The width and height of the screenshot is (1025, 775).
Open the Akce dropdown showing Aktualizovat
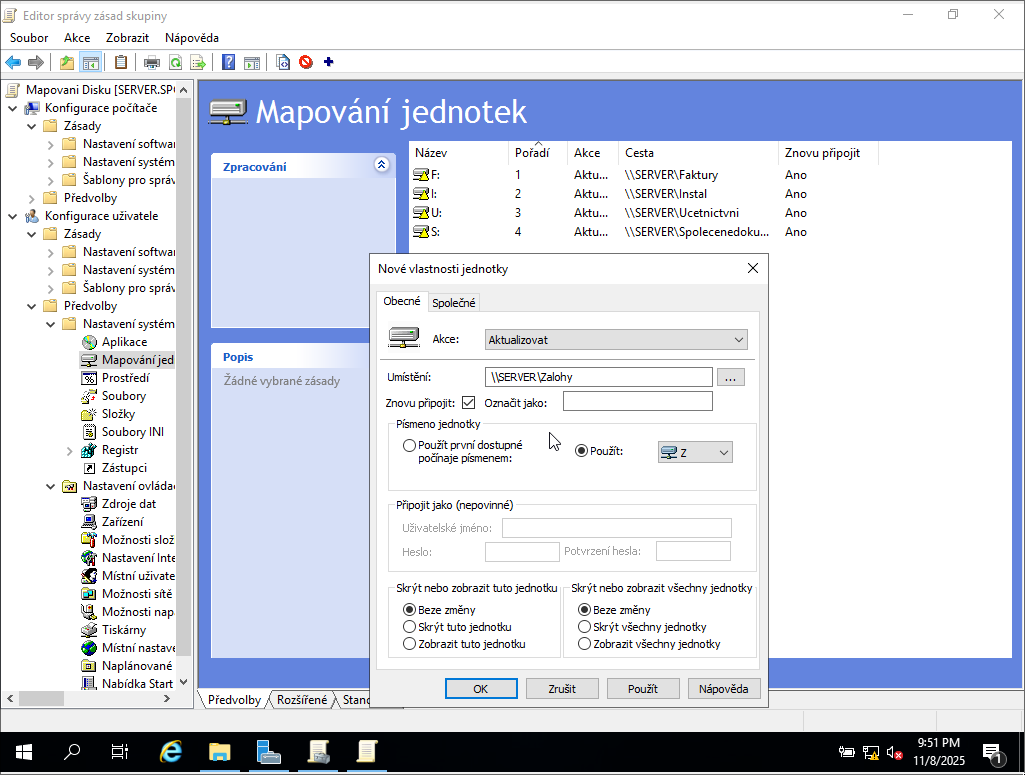coord(616,340)
